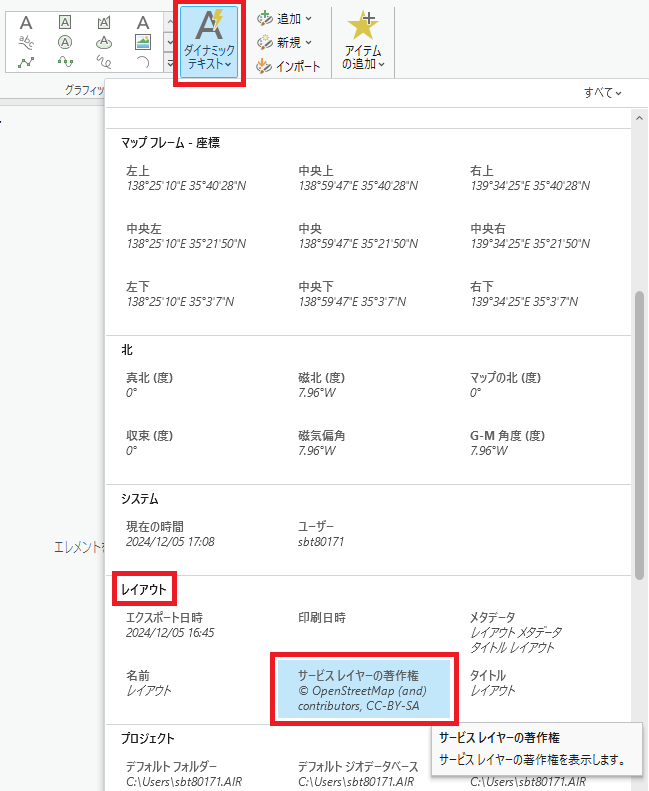649x791 pixels.
Task: Open the 追加 style dropdown
Action: click(x=284, y=19)
